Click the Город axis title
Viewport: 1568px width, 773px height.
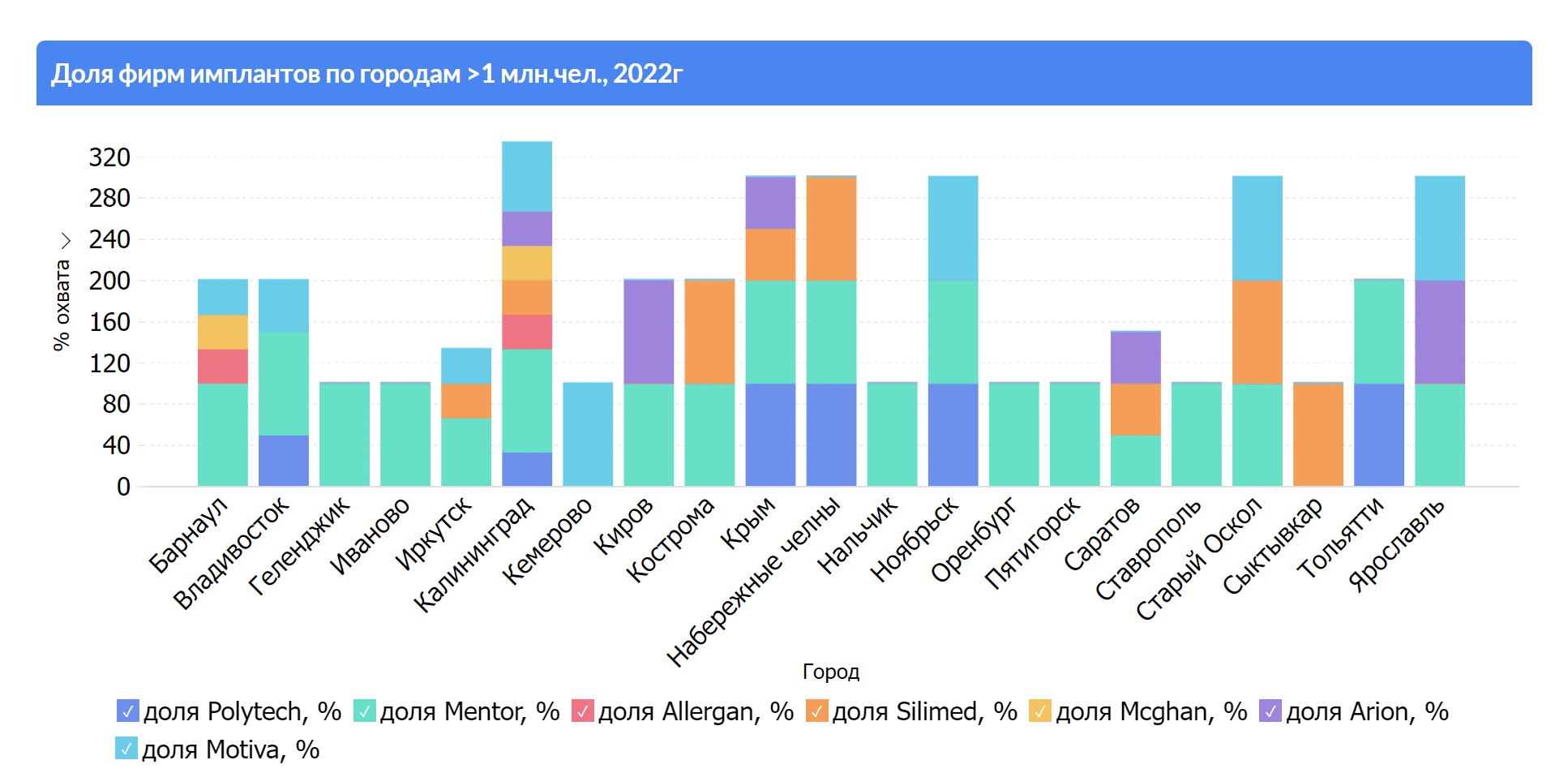(x=831, y=672)
